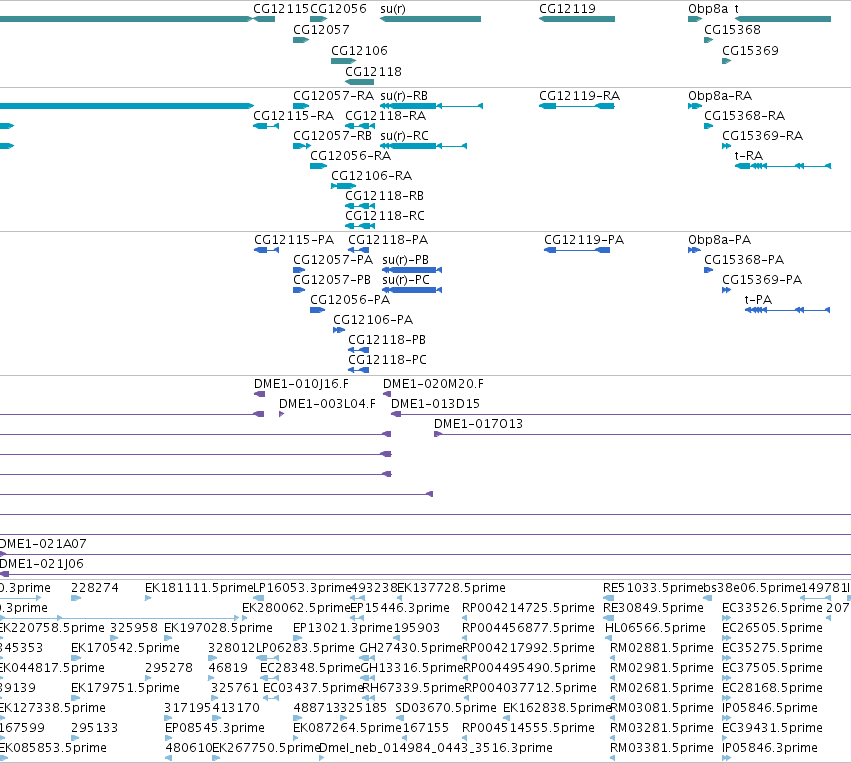Click the CG12056 gene label

(339, 9)
